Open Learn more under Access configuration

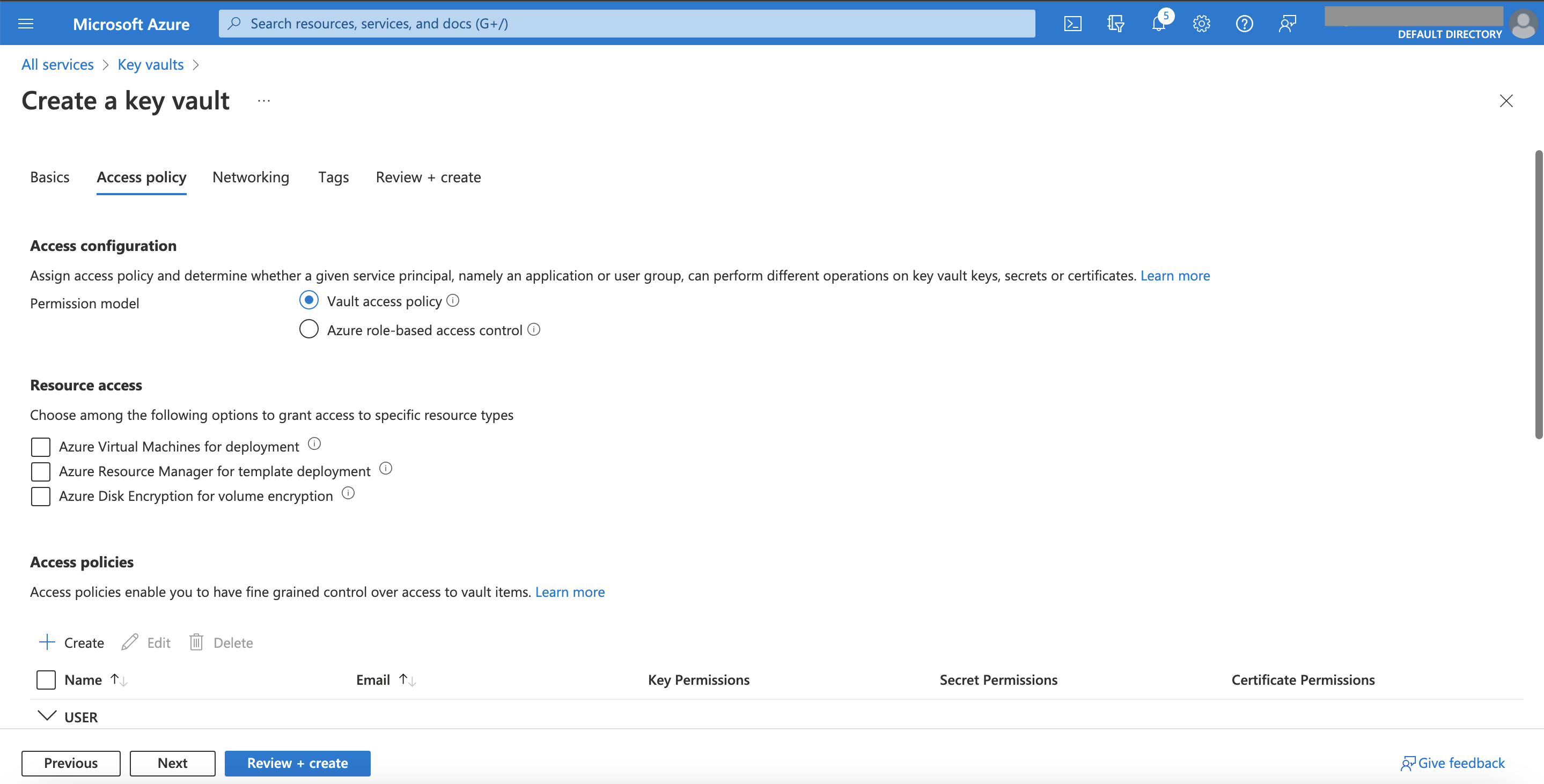pos(1175,276)
